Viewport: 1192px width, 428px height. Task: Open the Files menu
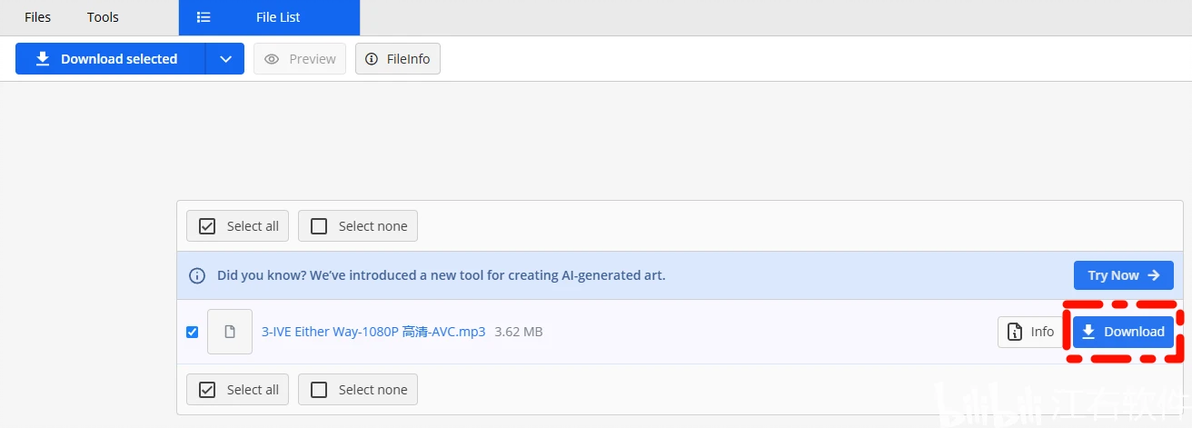[37, 17]
